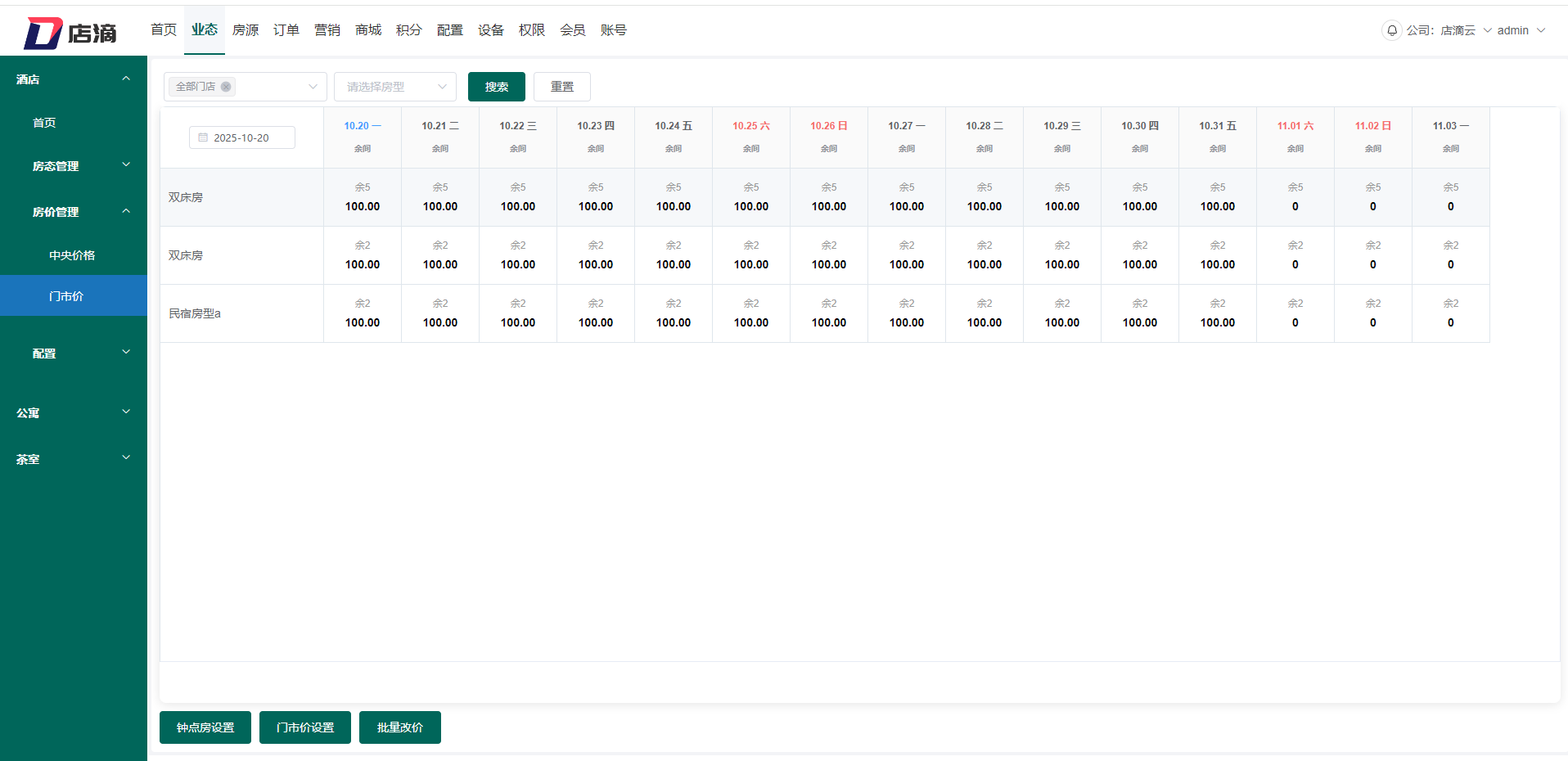Click the 重置 reset button

[x=561, y=87]
